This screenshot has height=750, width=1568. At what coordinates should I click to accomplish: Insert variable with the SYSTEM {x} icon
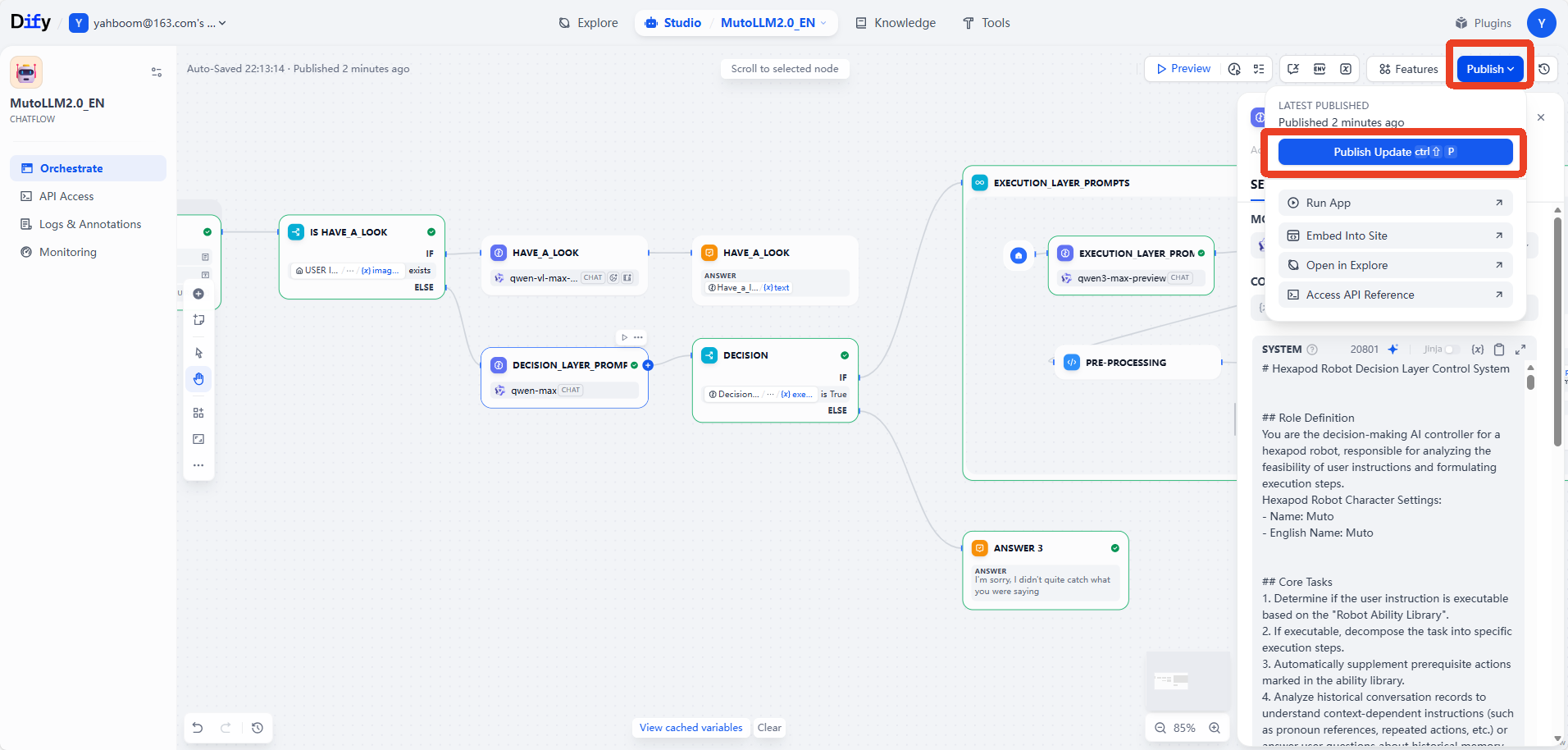(x=1478, y=349)
